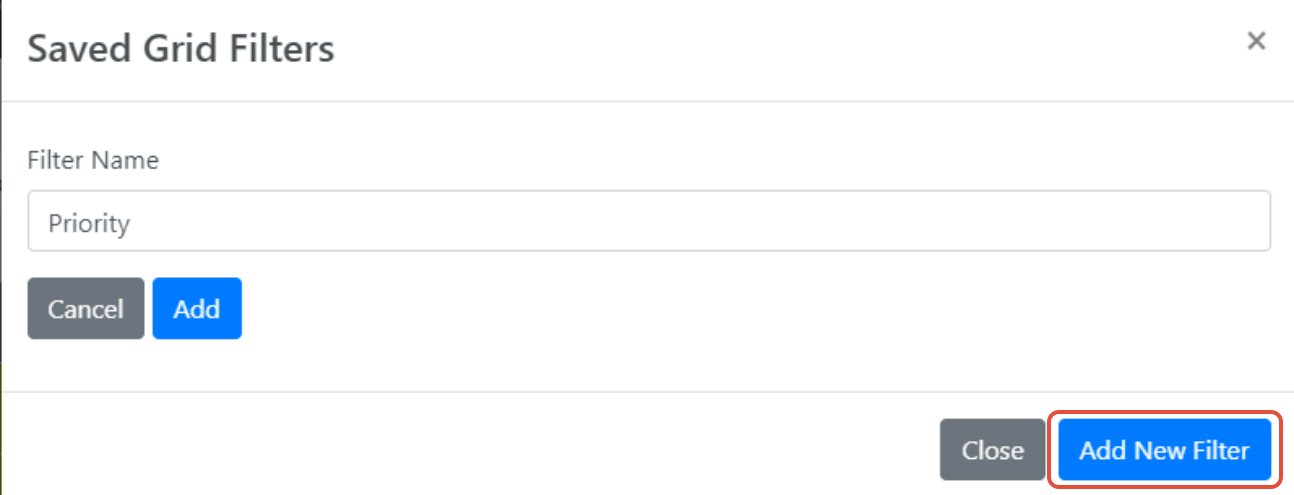The height and width of the screenshot is (495, 1294).
Task: Dismiss the Saved Grid Filters modal via X
Action: tap(1257, 41)
